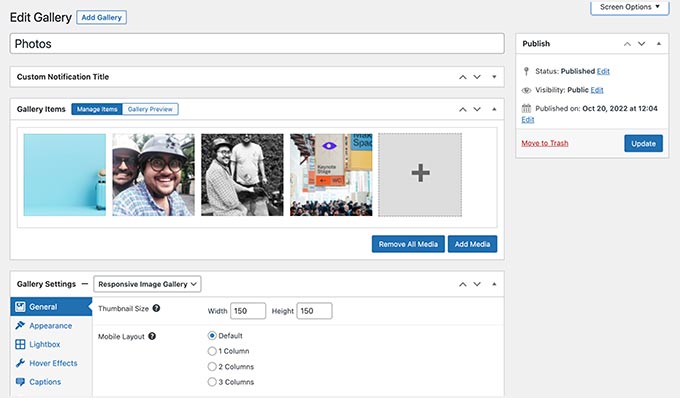Move Publish box down
This screenshot has height=398, width=680.
pos(641,44)
